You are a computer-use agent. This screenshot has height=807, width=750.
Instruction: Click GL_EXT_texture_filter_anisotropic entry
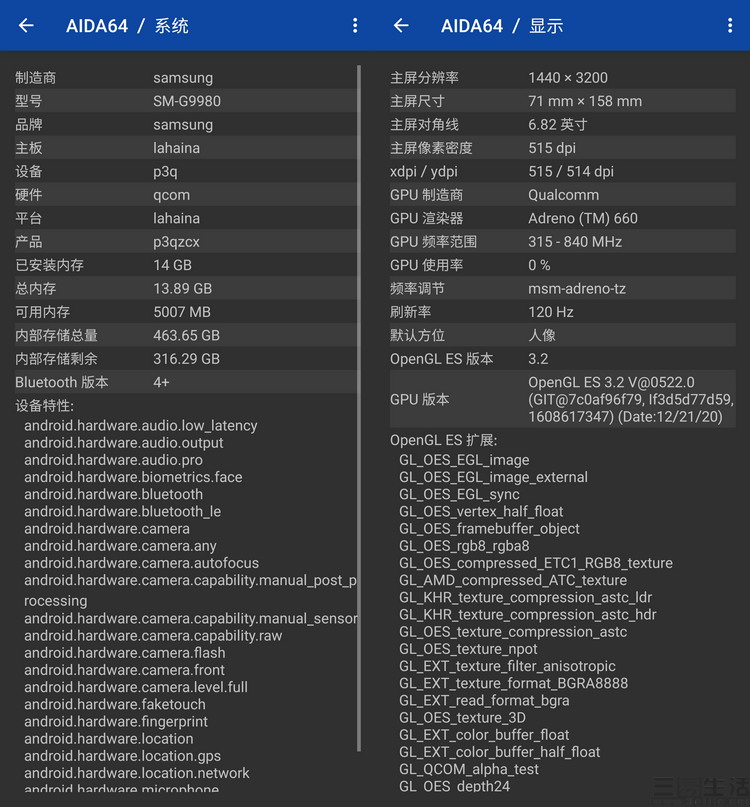tap(507, 666)
